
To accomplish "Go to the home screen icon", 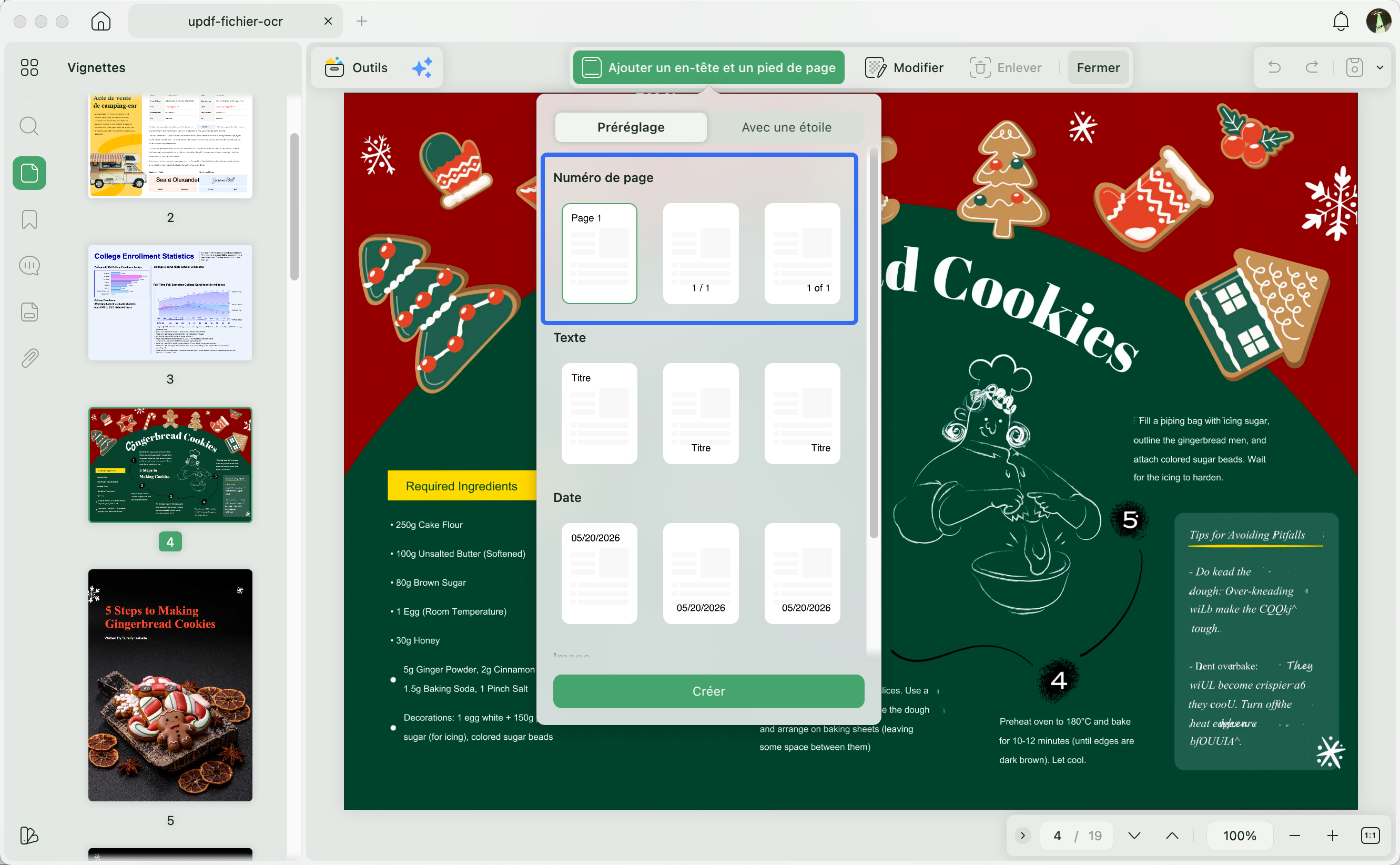I will point(100,21).
